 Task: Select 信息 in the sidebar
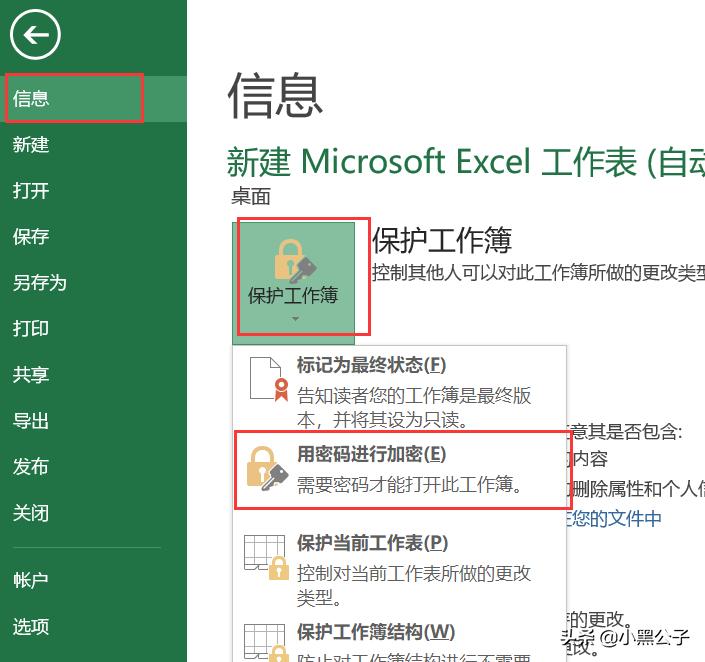[x=93, y=98]
